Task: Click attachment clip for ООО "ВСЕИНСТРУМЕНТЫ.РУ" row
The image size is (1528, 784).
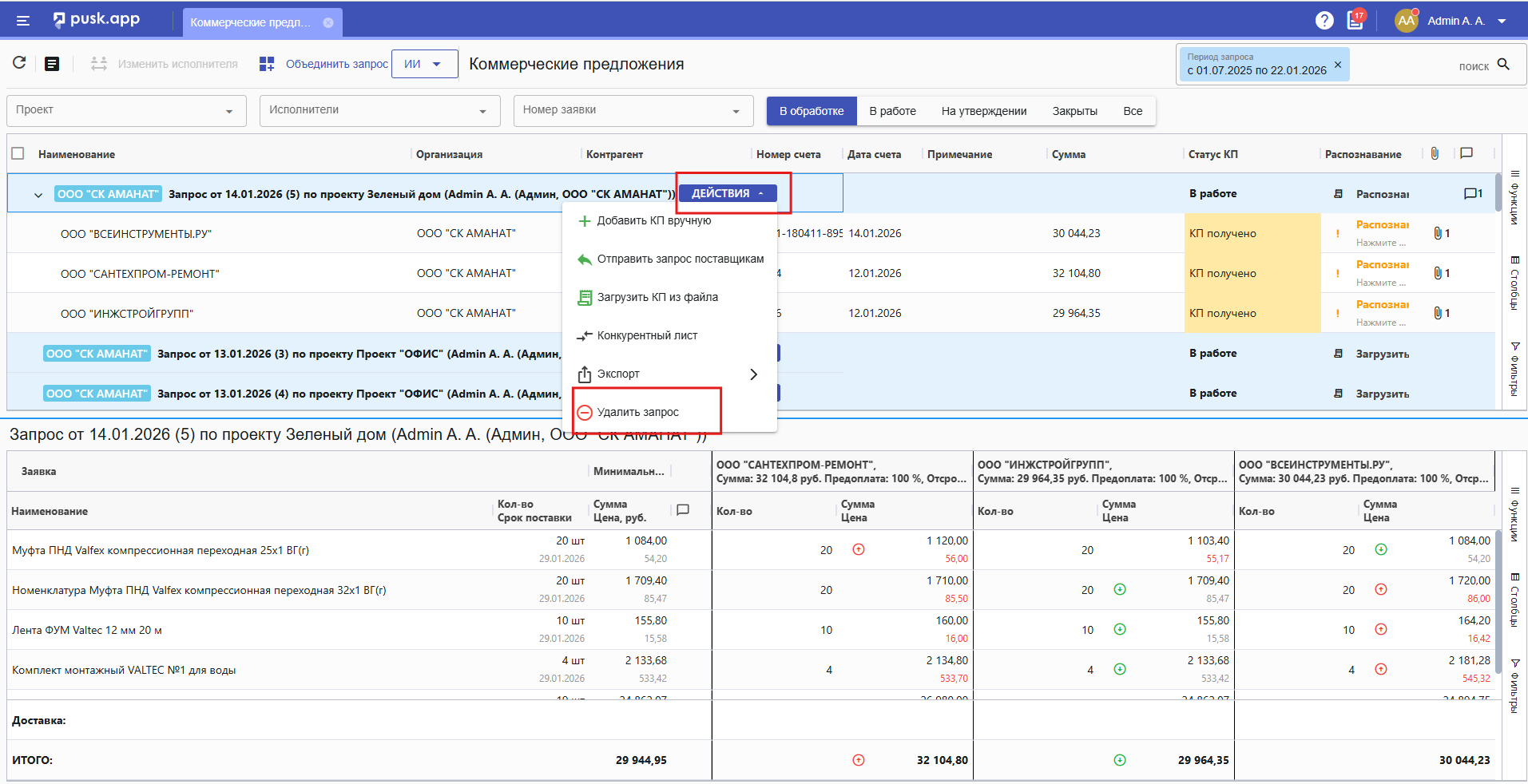Action: [1438, 233]
